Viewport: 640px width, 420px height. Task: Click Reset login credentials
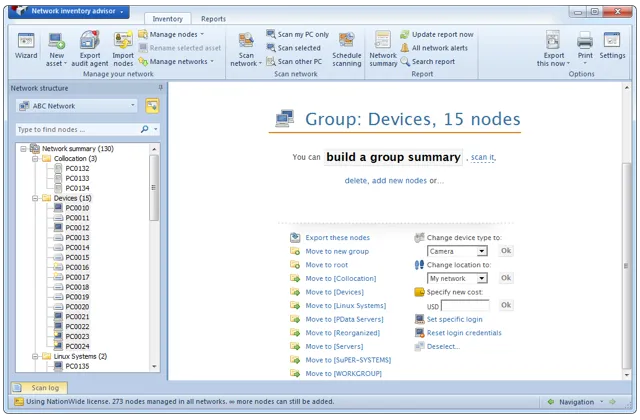click(x=464, y=333)
